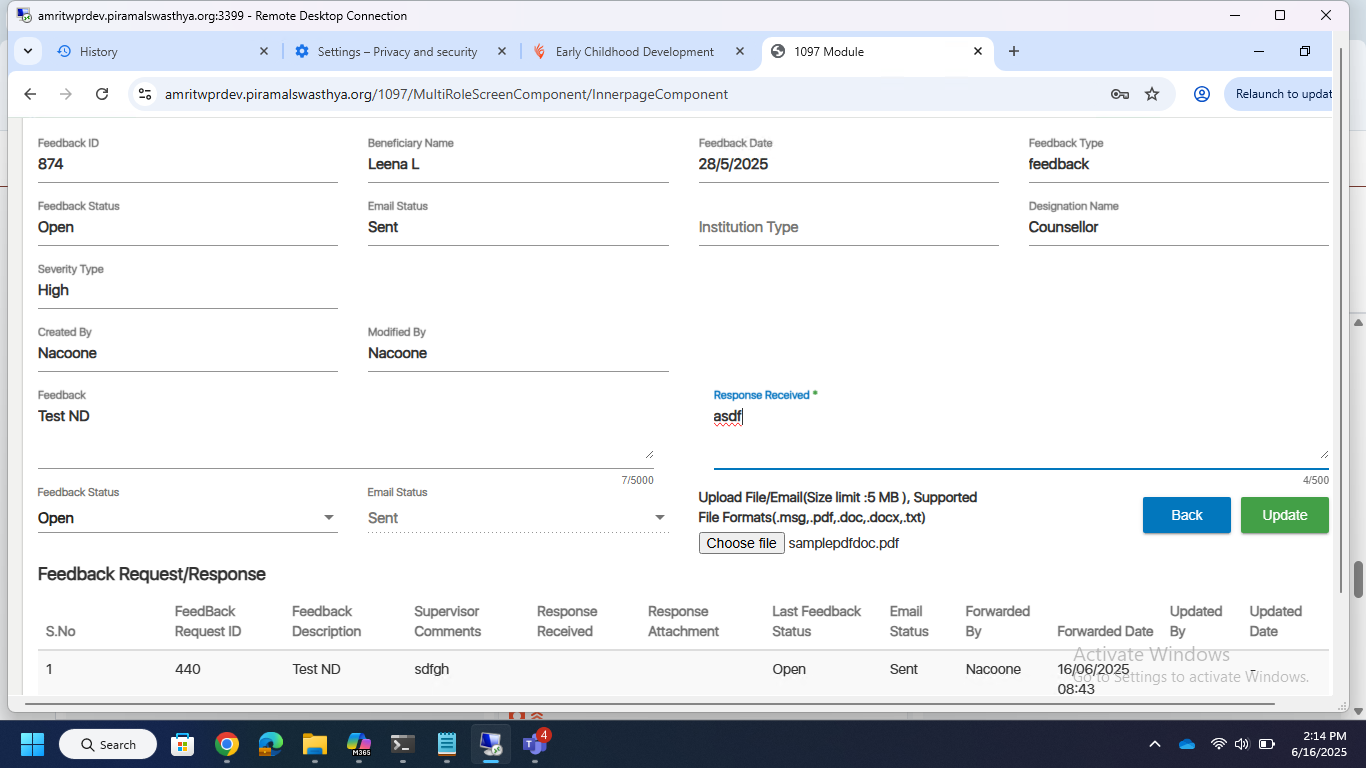Switch to the History tab
Image resolution: width=1366 pixels, height=768 pixels.
[x=163, y=51]
